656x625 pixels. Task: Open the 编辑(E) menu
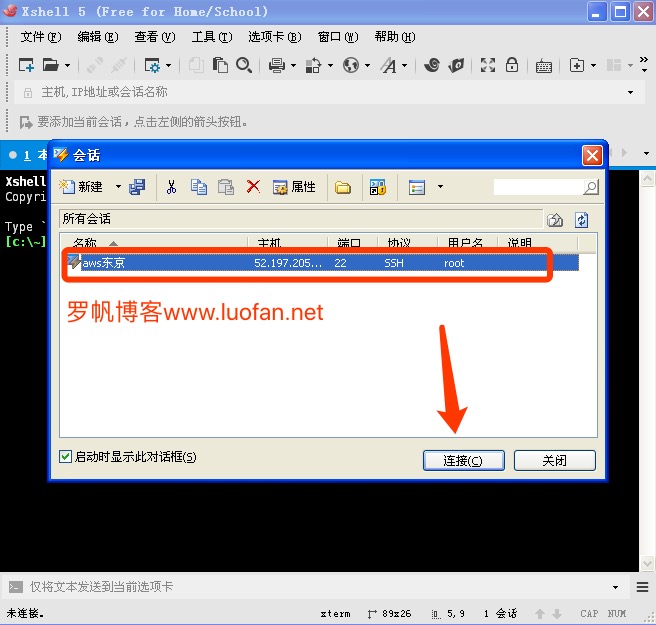click(x=97, y=37)
